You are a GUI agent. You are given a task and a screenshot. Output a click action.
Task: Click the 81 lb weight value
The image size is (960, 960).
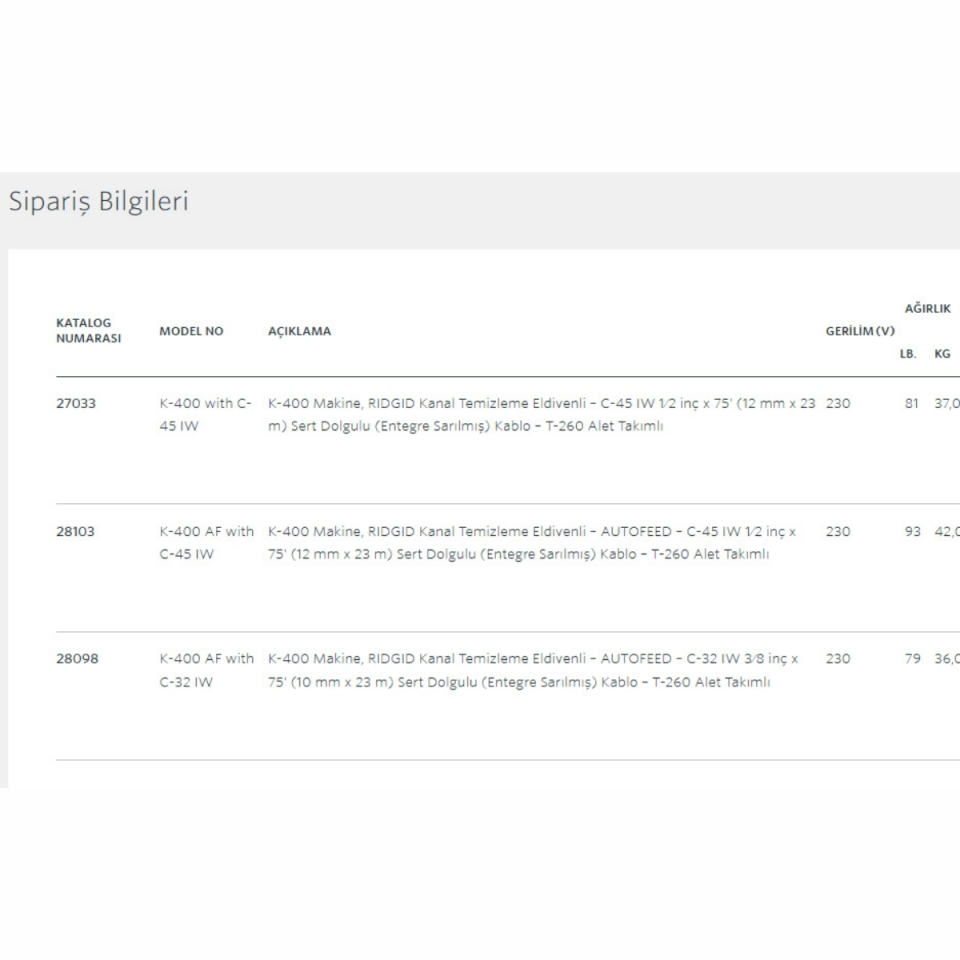click(912, 404)
